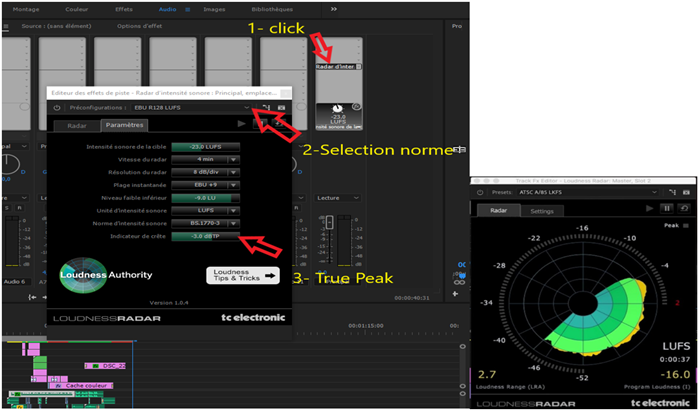Click the 00:01:15:00 ruler mark
The height and width of the screenshot is (411, 698).
pyautogui.click(x=365, y=326)
